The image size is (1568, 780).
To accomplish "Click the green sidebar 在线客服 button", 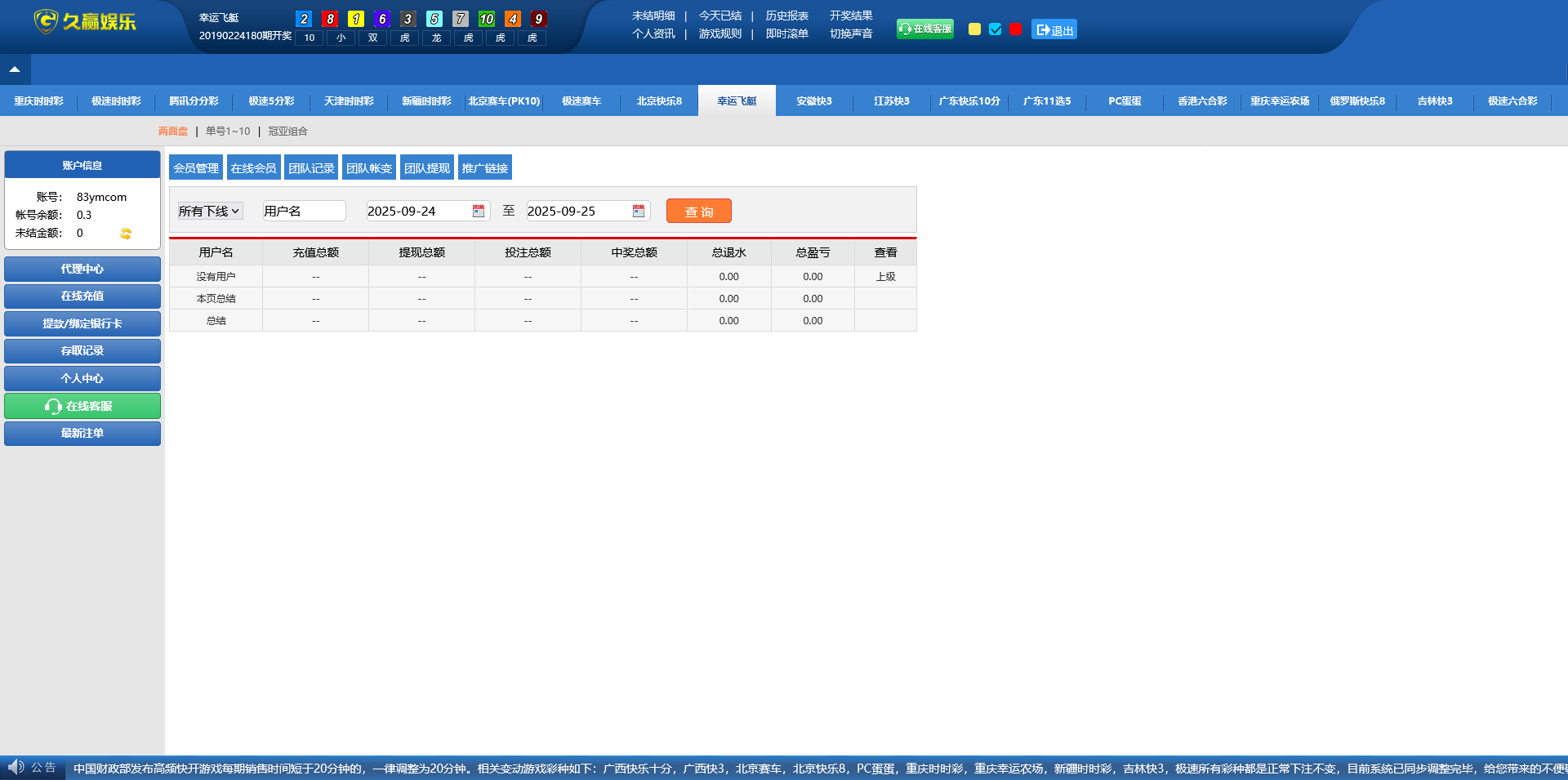I will click(82, 406).
